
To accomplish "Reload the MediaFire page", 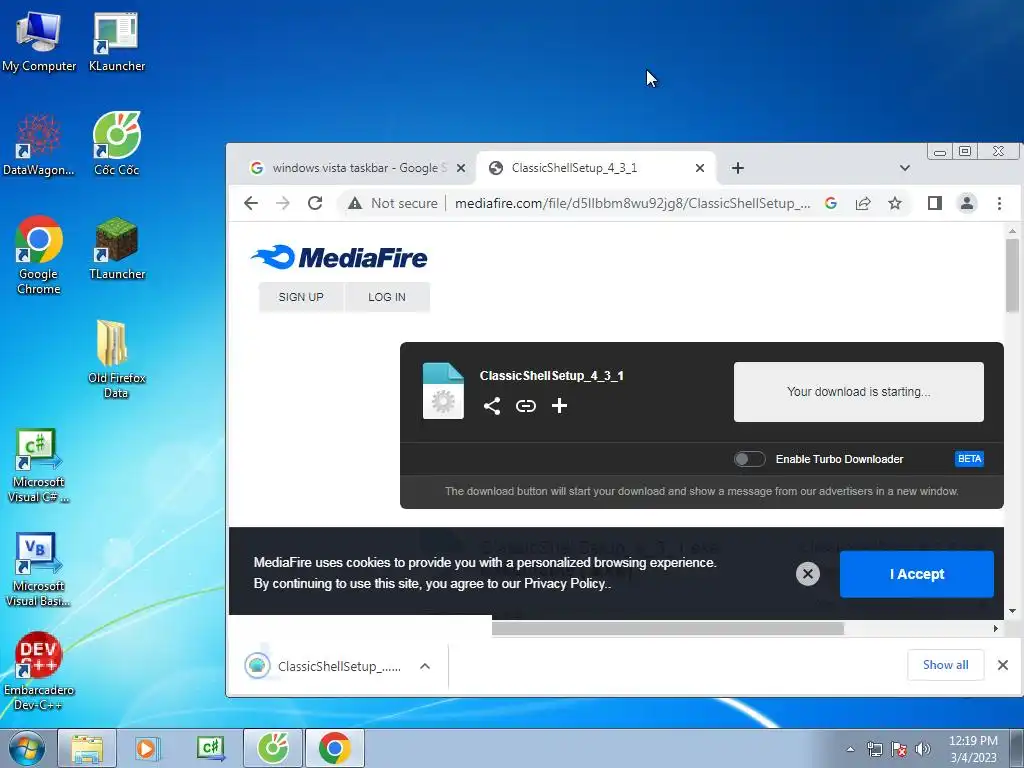I will (x=315, y=203).
